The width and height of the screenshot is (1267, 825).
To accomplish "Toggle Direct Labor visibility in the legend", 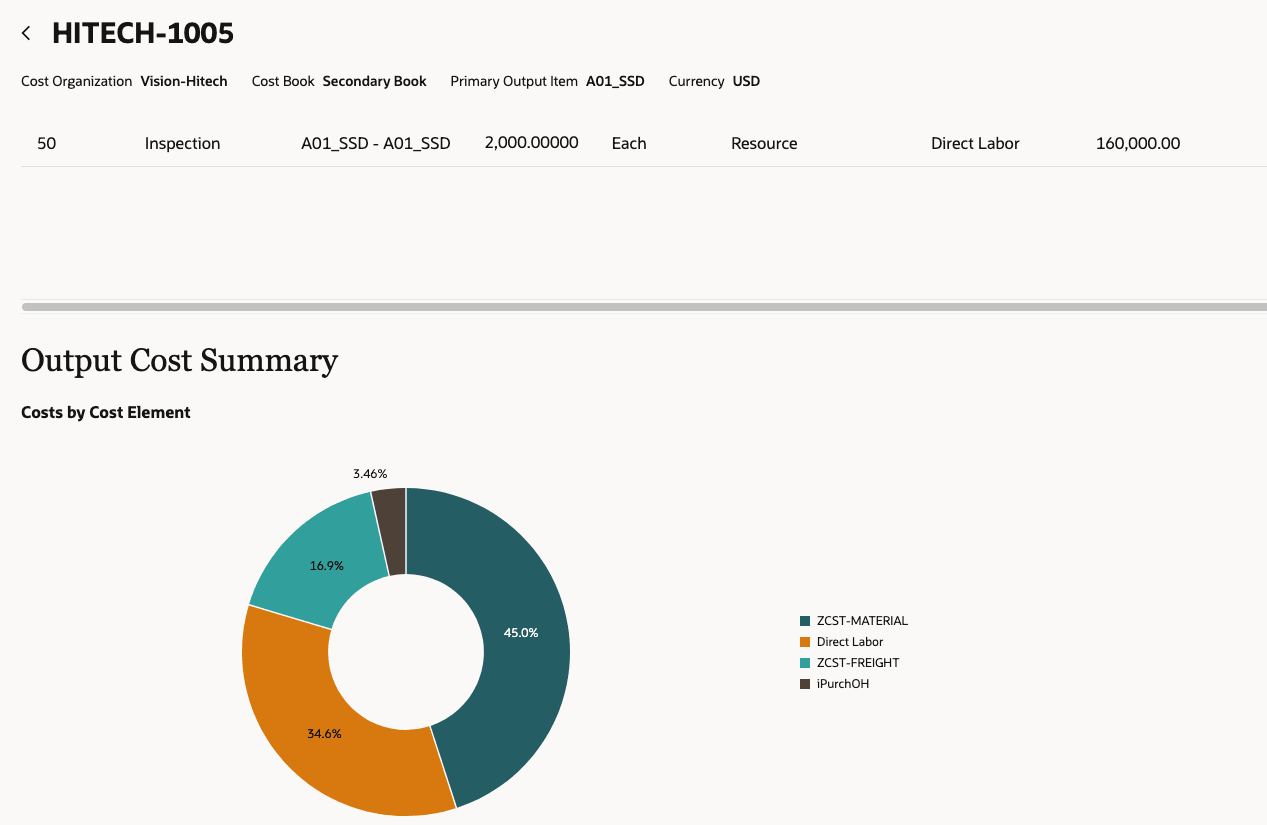I will click(849, 641).
